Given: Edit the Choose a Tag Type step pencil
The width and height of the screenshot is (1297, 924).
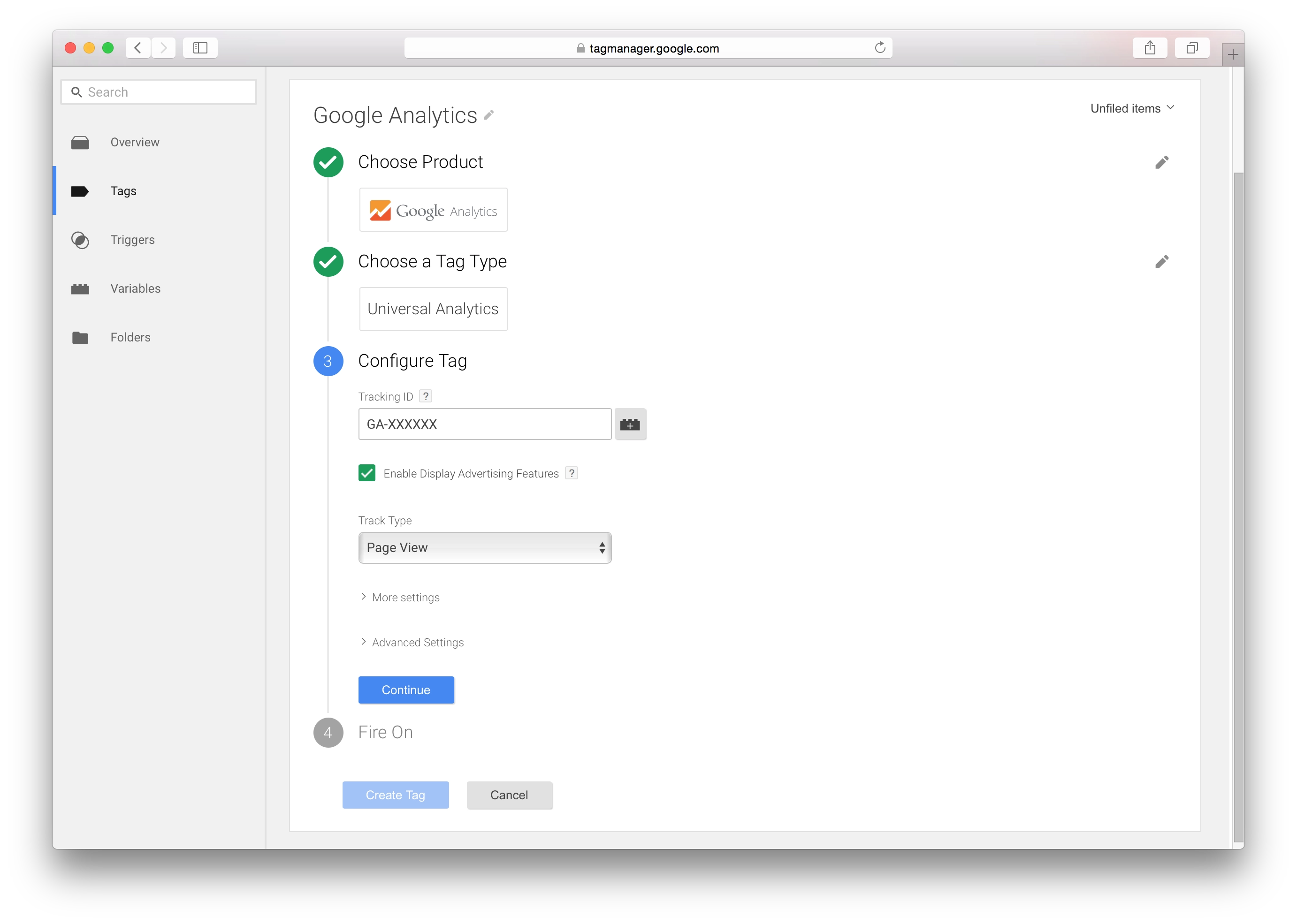Looking at the screenshot, I should [x=1161, y=262].
